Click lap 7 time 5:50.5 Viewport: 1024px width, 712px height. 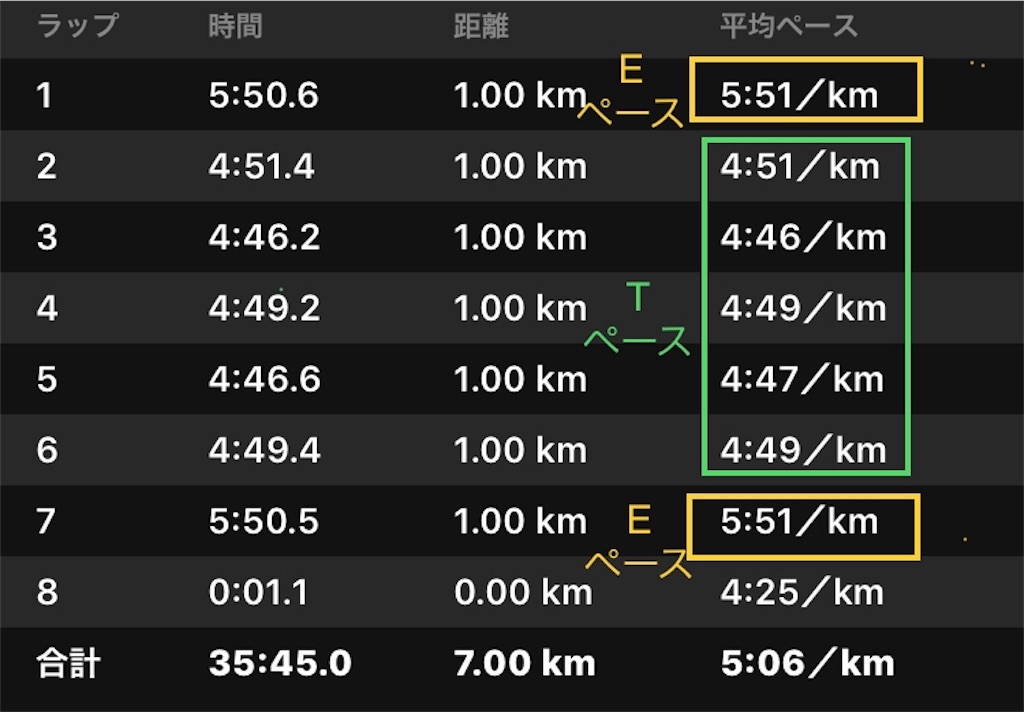coord(263,522)
